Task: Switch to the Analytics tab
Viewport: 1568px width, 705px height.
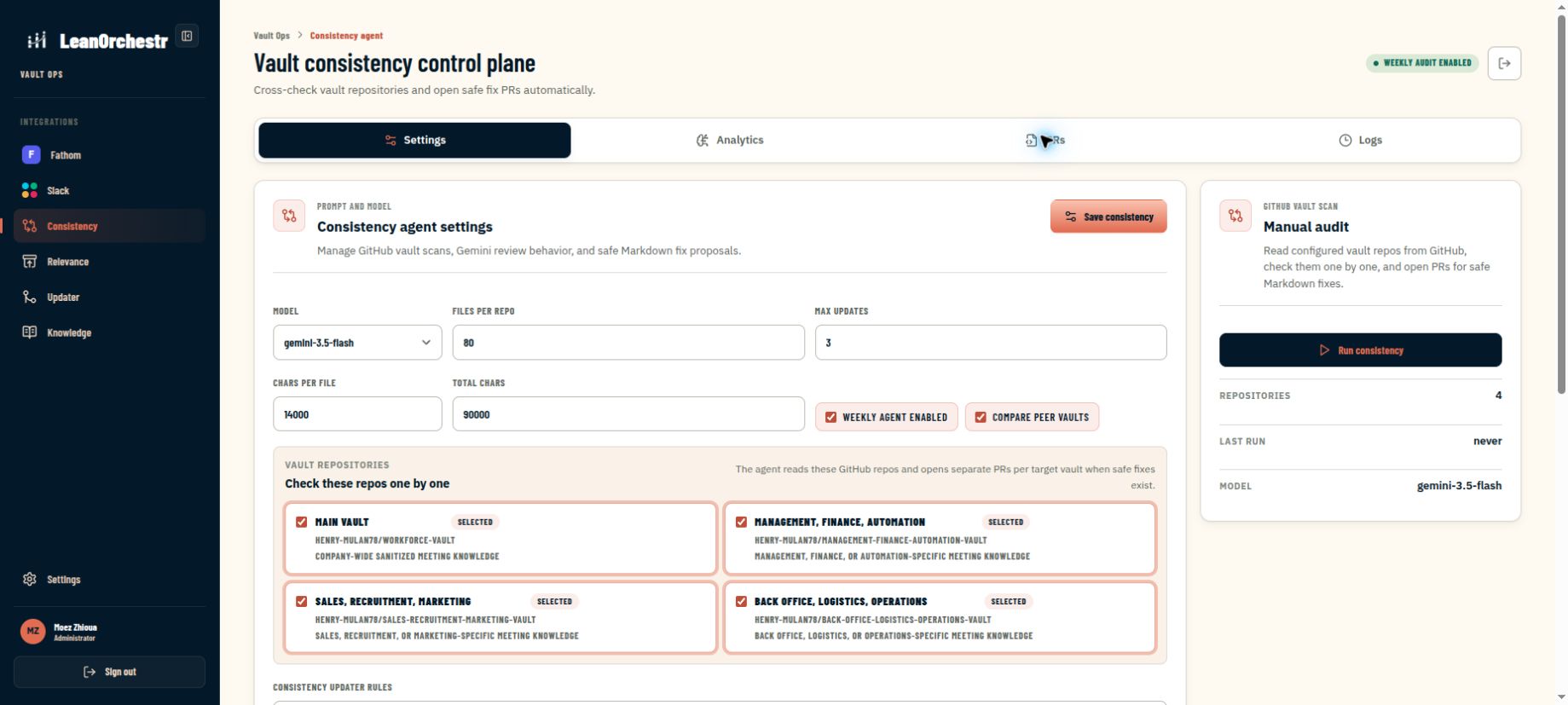Action: tap(730, 140)
